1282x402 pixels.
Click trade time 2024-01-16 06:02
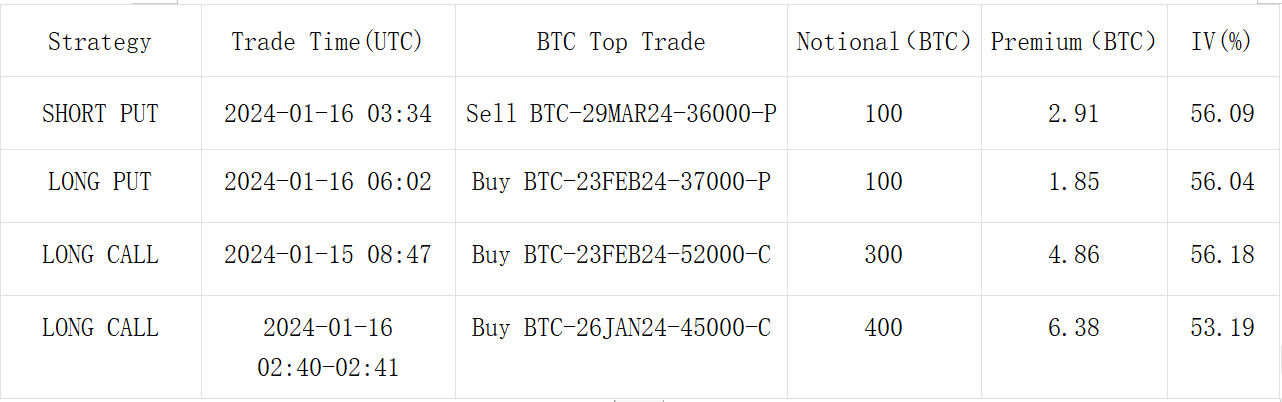tap(328, 182)
